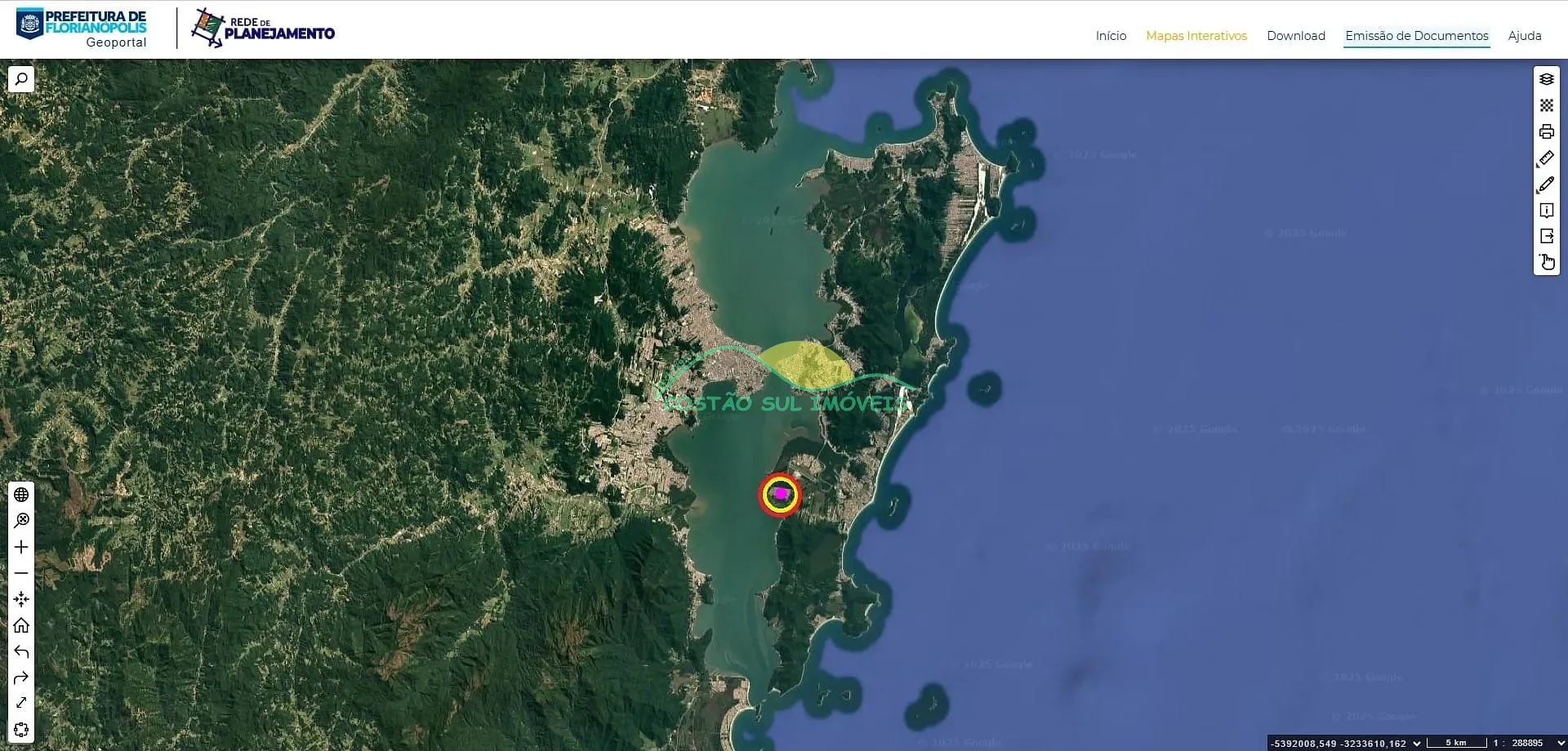Click the scale value 288895
The height and width of the screenshot is (751, 1568).
pos(1527,743)
